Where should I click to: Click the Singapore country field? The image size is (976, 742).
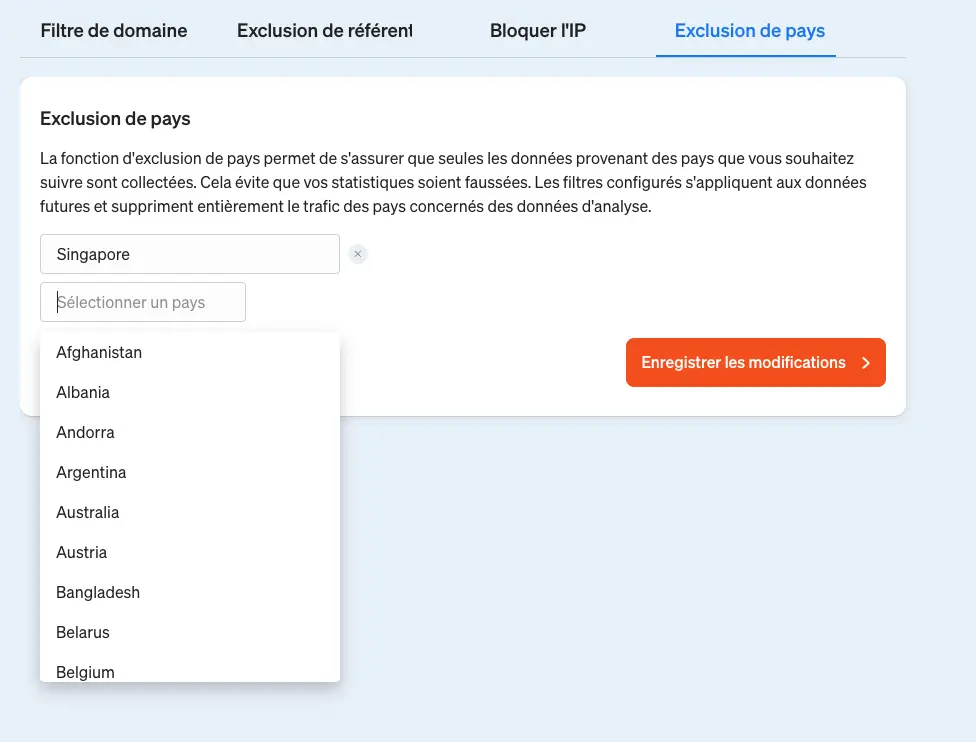click(x=190, y=254)
